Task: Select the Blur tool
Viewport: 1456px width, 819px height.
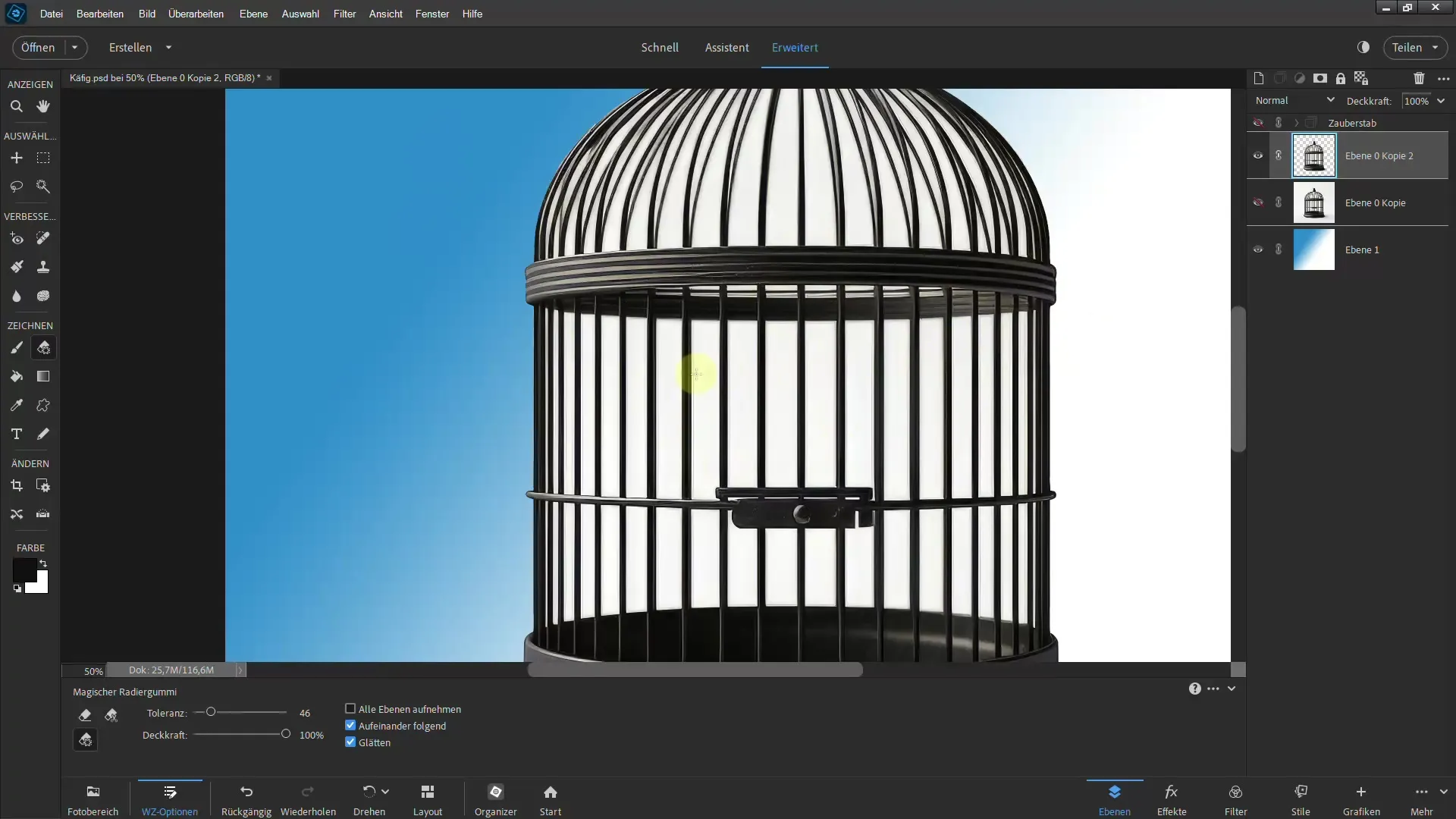Action: (16, 296)
